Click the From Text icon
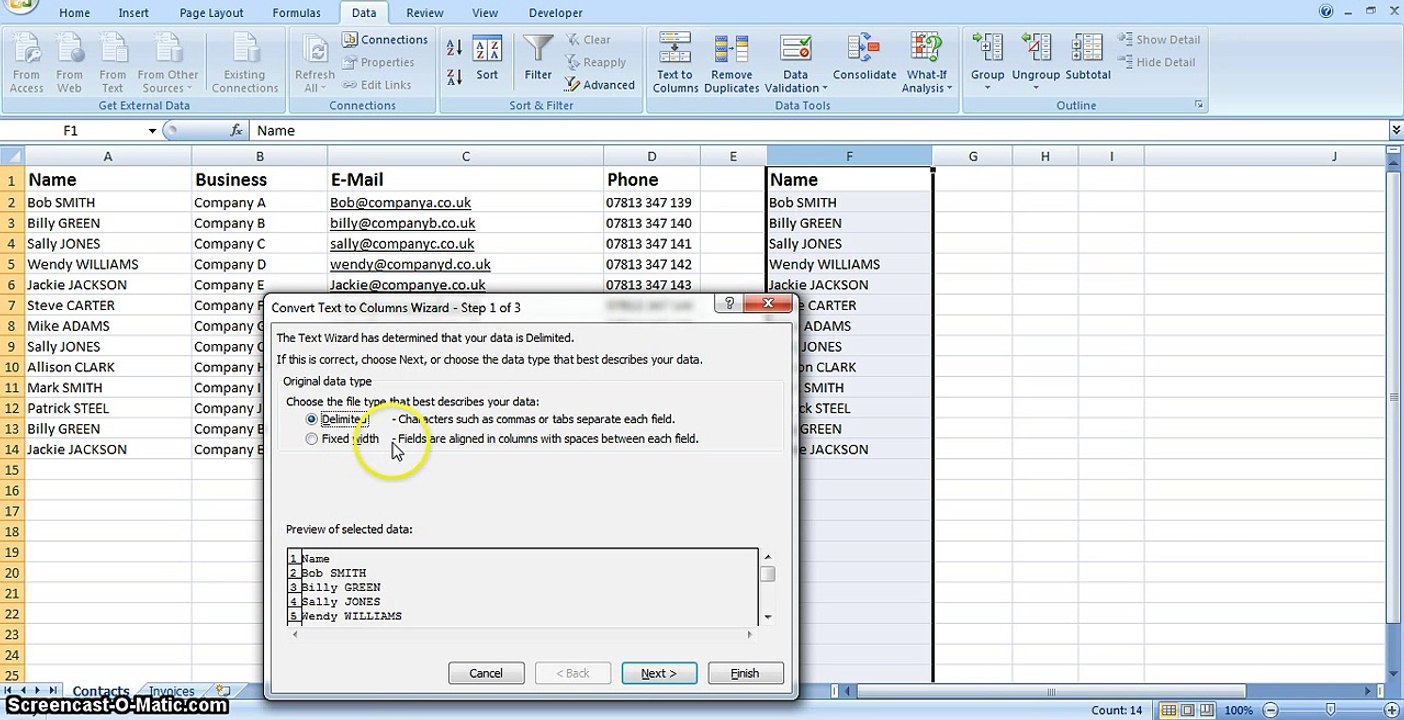 click(x=113, y=63)
